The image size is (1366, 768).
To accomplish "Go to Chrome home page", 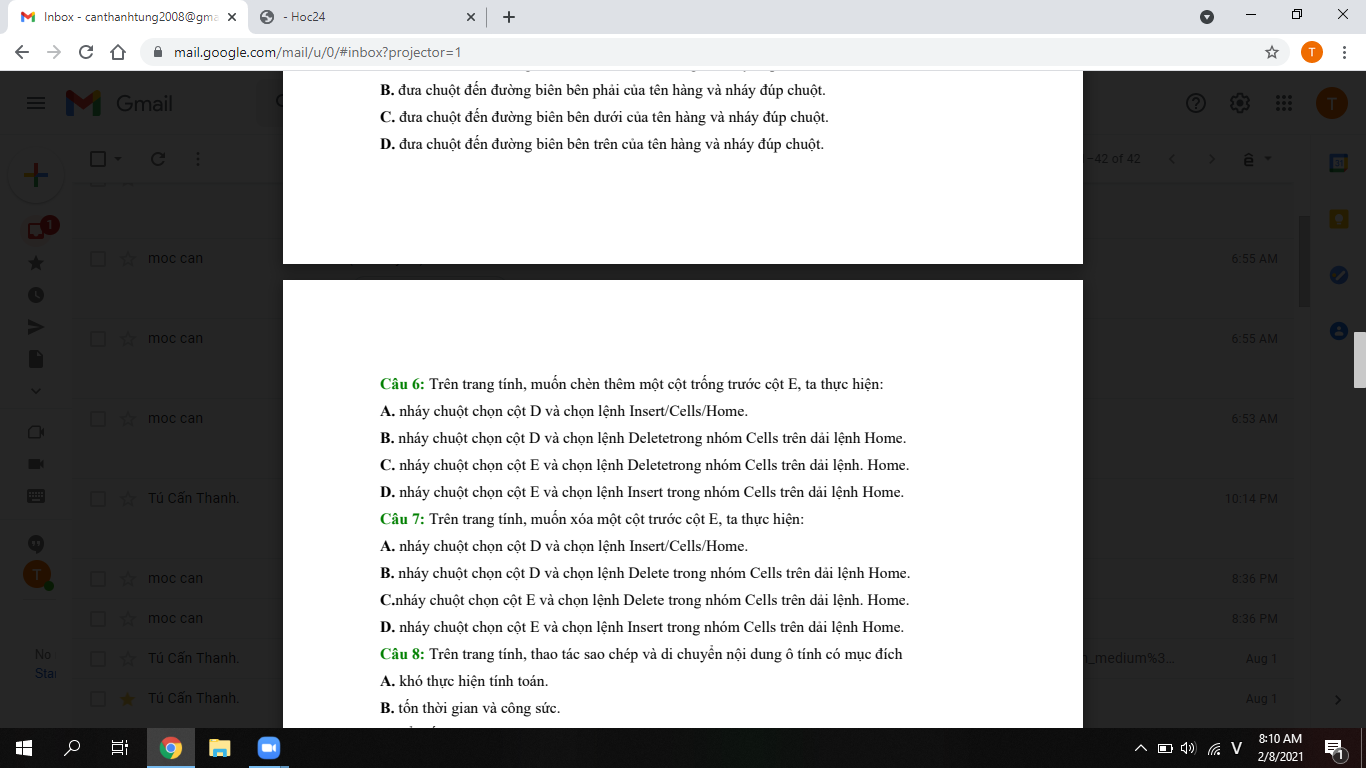I will (x=118, y=52).
